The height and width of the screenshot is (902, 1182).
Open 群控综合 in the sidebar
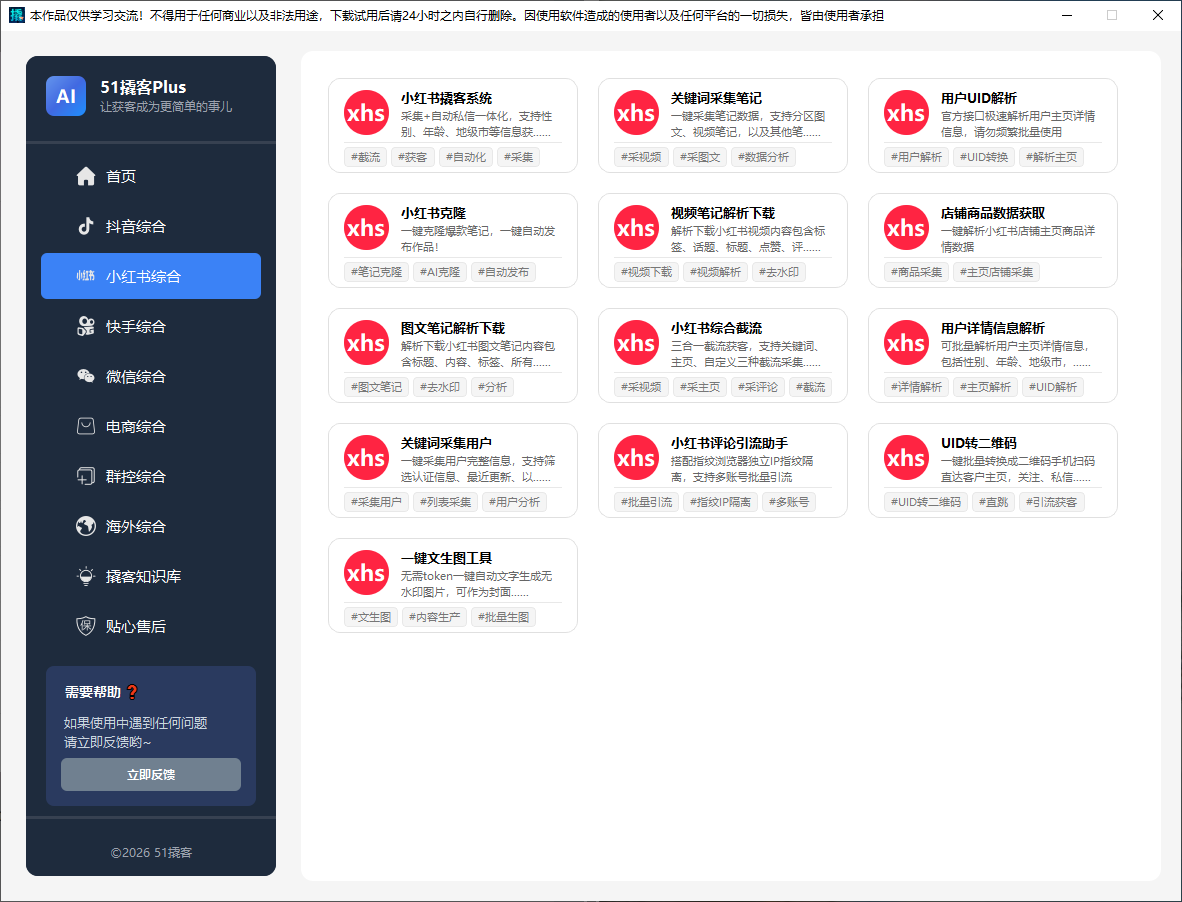(x=151, y=476)
